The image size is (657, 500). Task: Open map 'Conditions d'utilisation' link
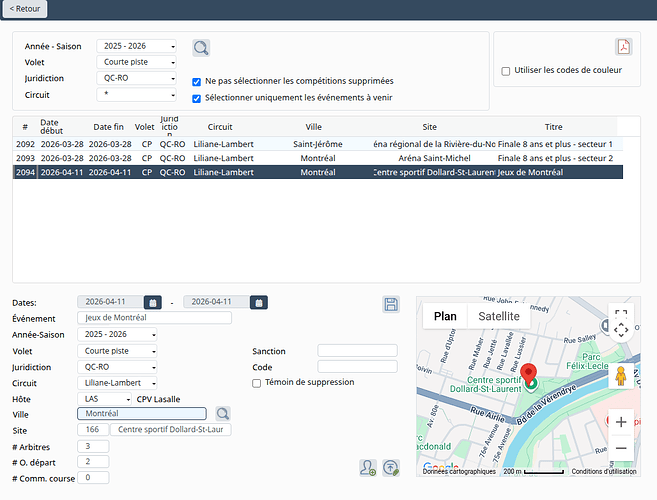603,472
